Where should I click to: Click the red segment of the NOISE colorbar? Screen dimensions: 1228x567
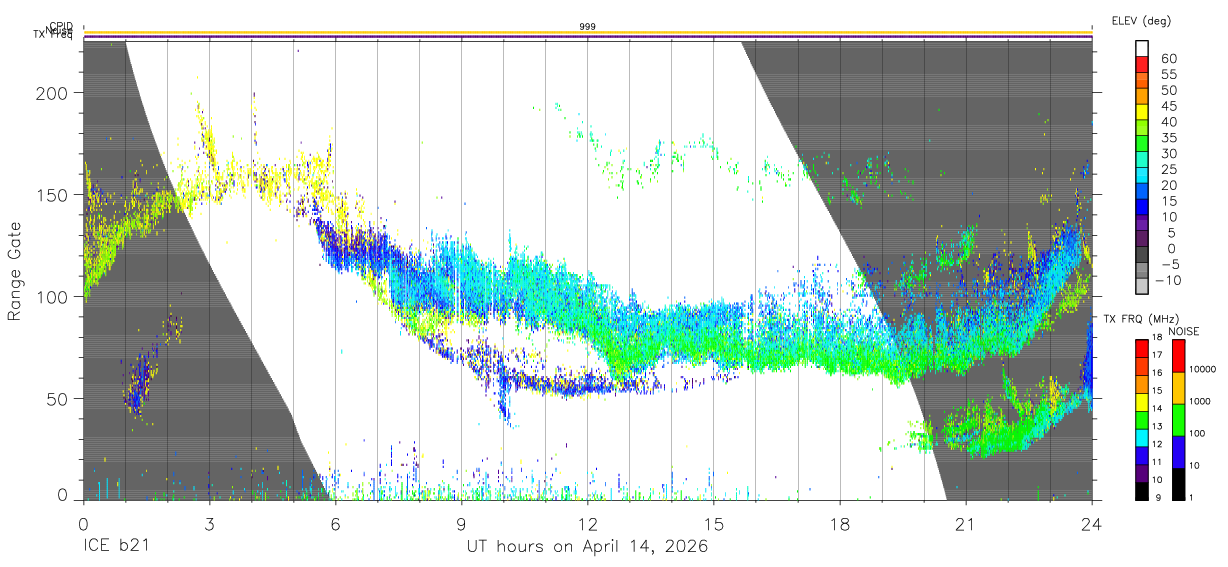[1178, 355]
